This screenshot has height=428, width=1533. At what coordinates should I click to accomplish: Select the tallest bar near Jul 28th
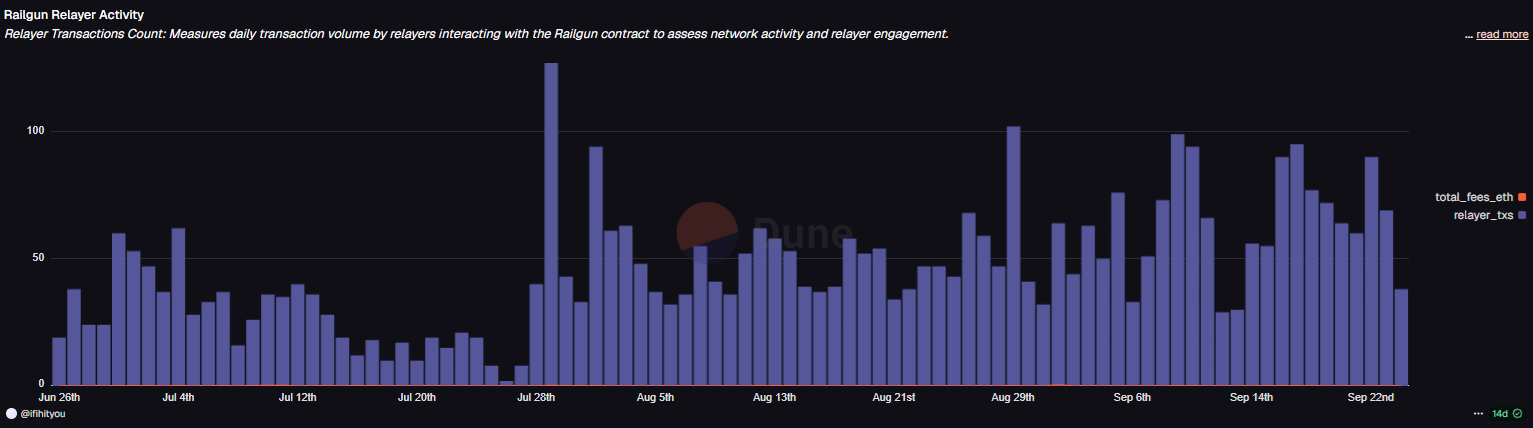pos(551,224)
